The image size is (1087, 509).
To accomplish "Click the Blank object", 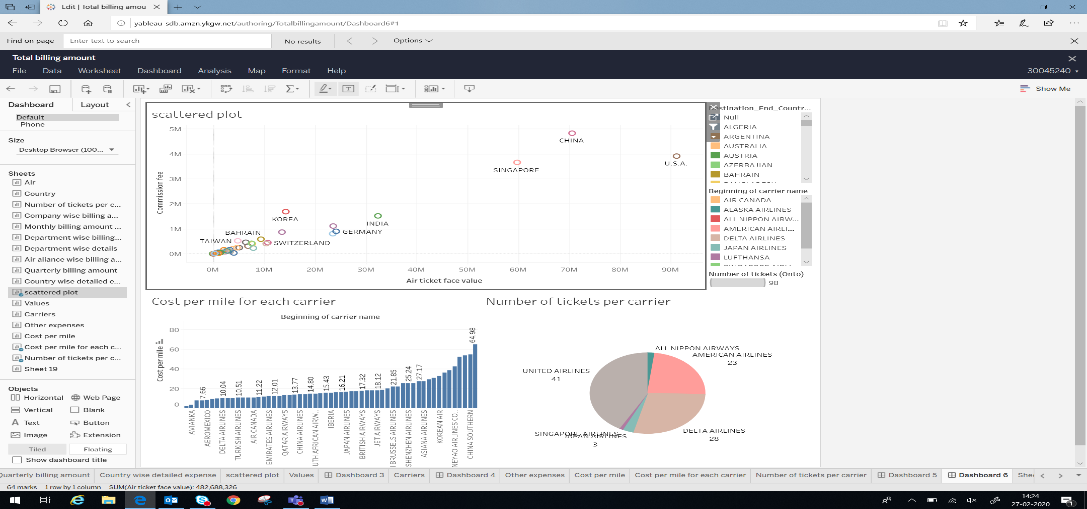I will (x=87, y=410).
